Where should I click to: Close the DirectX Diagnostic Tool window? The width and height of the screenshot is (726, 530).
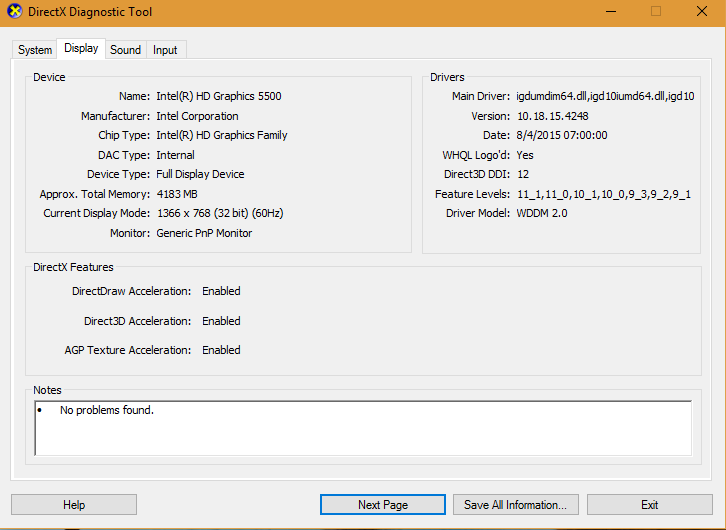(x=701, y=12)
